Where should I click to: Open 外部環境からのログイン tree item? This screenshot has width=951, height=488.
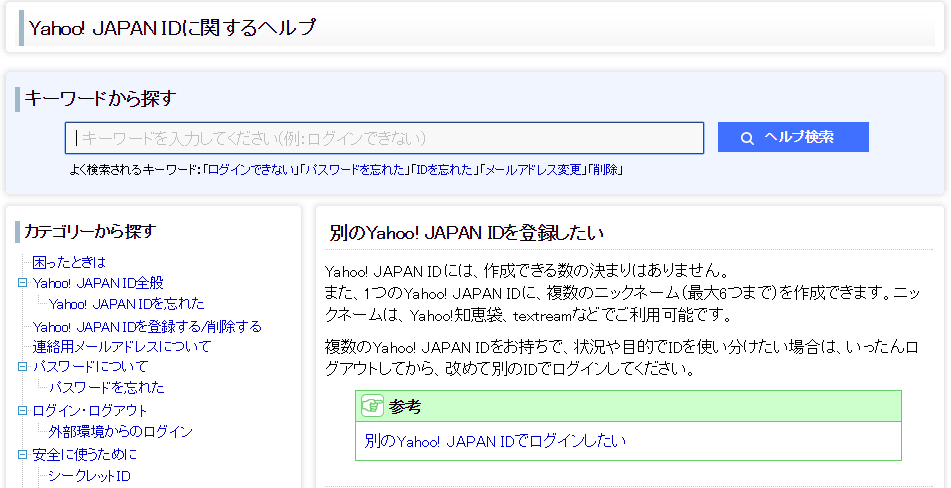point(121,432)
